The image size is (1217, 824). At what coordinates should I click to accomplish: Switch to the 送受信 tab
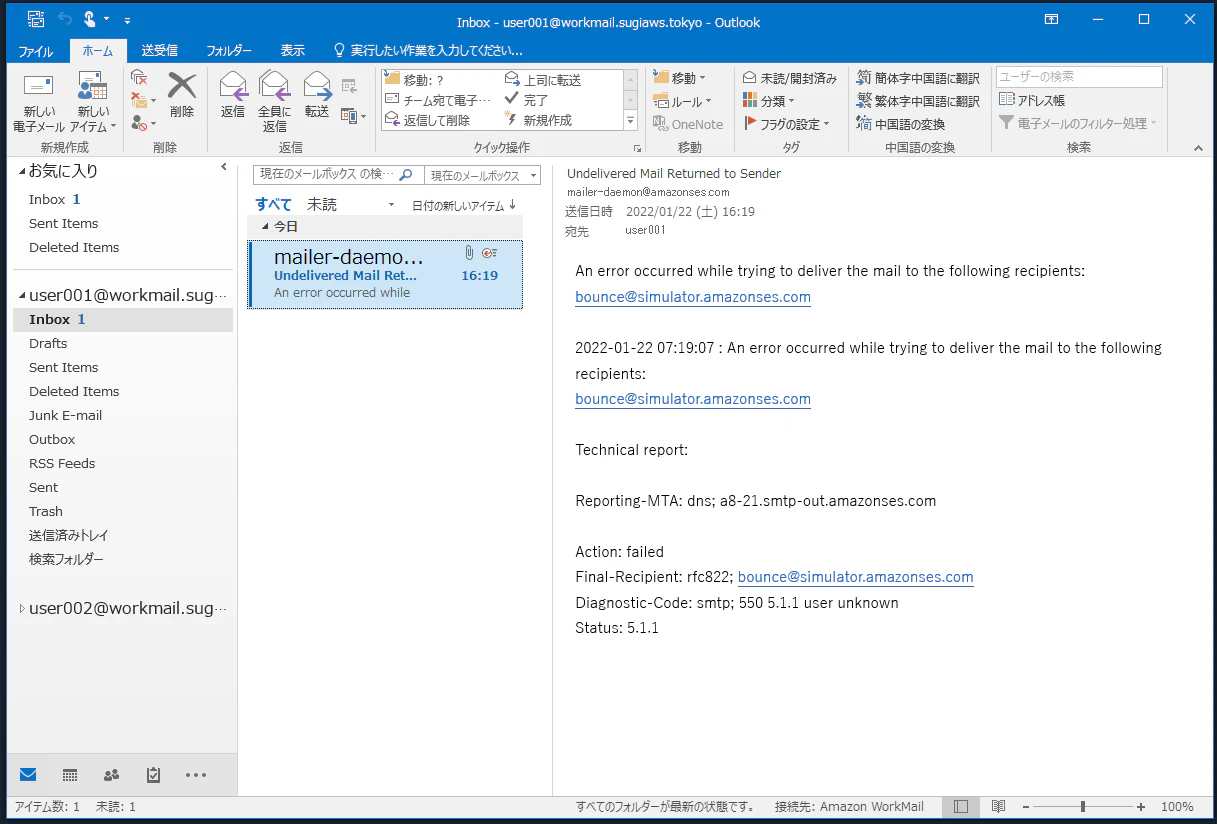160,50
